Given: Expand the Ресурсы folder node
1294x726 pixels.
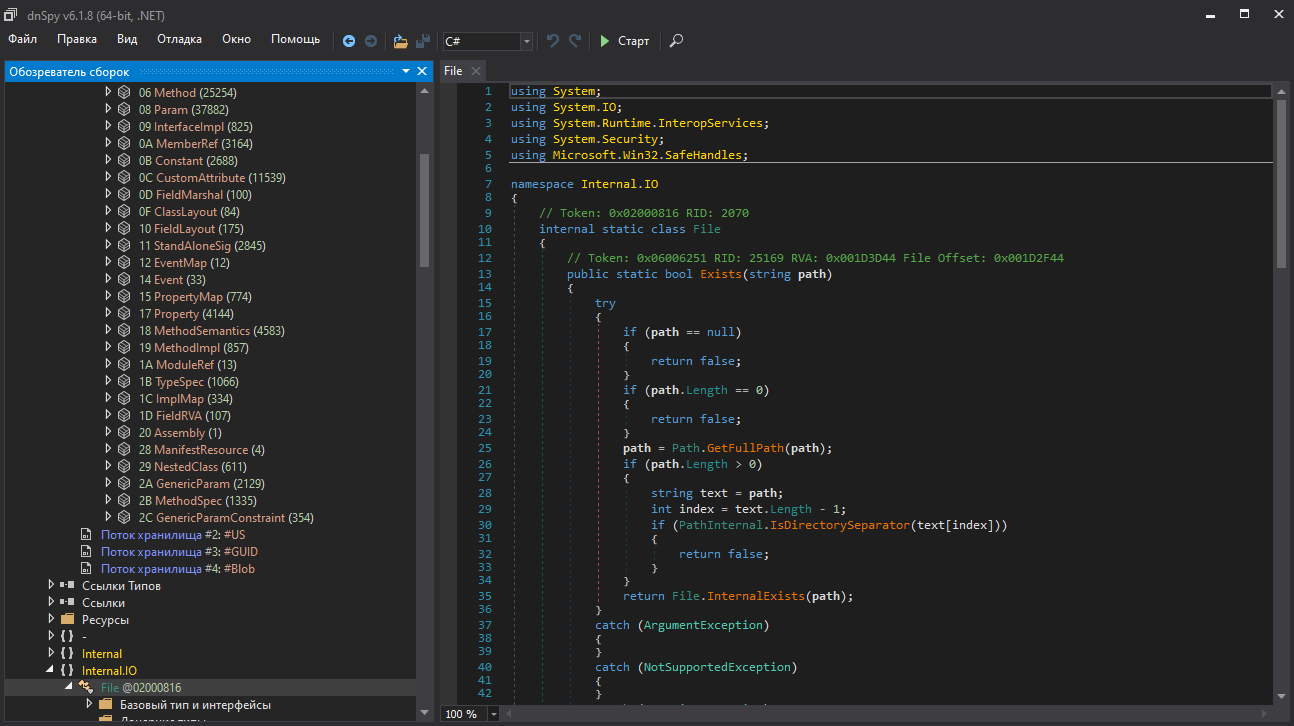Looking at the screenshot, I should coord(51,620).
